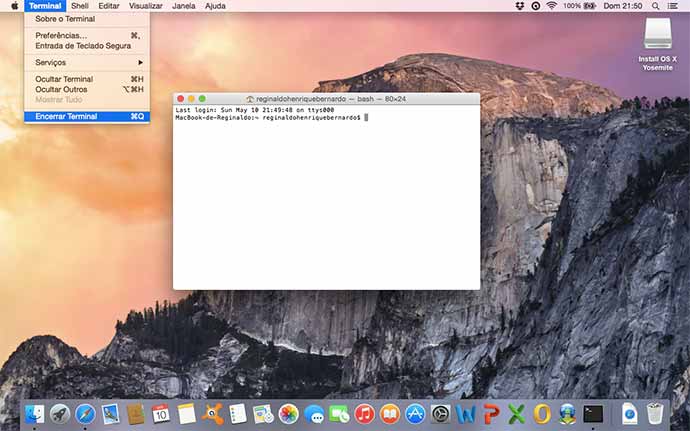The width and height of the screenshot is (690, 431).
Task: Open the Notification Center icon
Action: pyautogui.click(x=678, y=6)
